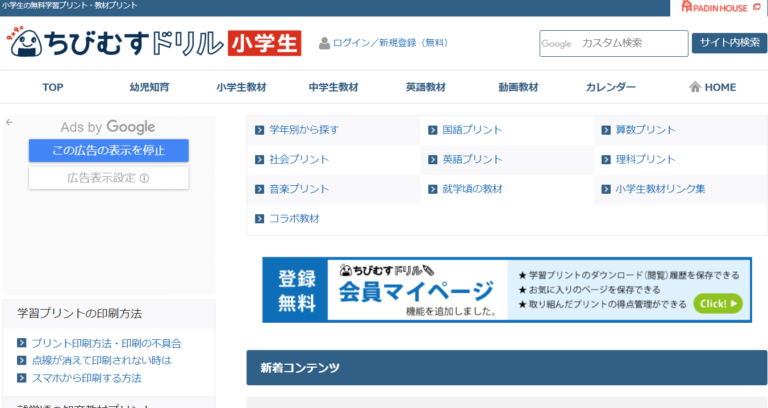Click the arrow icon beside 算数プリント
The image size is (768, 408).
[x=606, y=130]
